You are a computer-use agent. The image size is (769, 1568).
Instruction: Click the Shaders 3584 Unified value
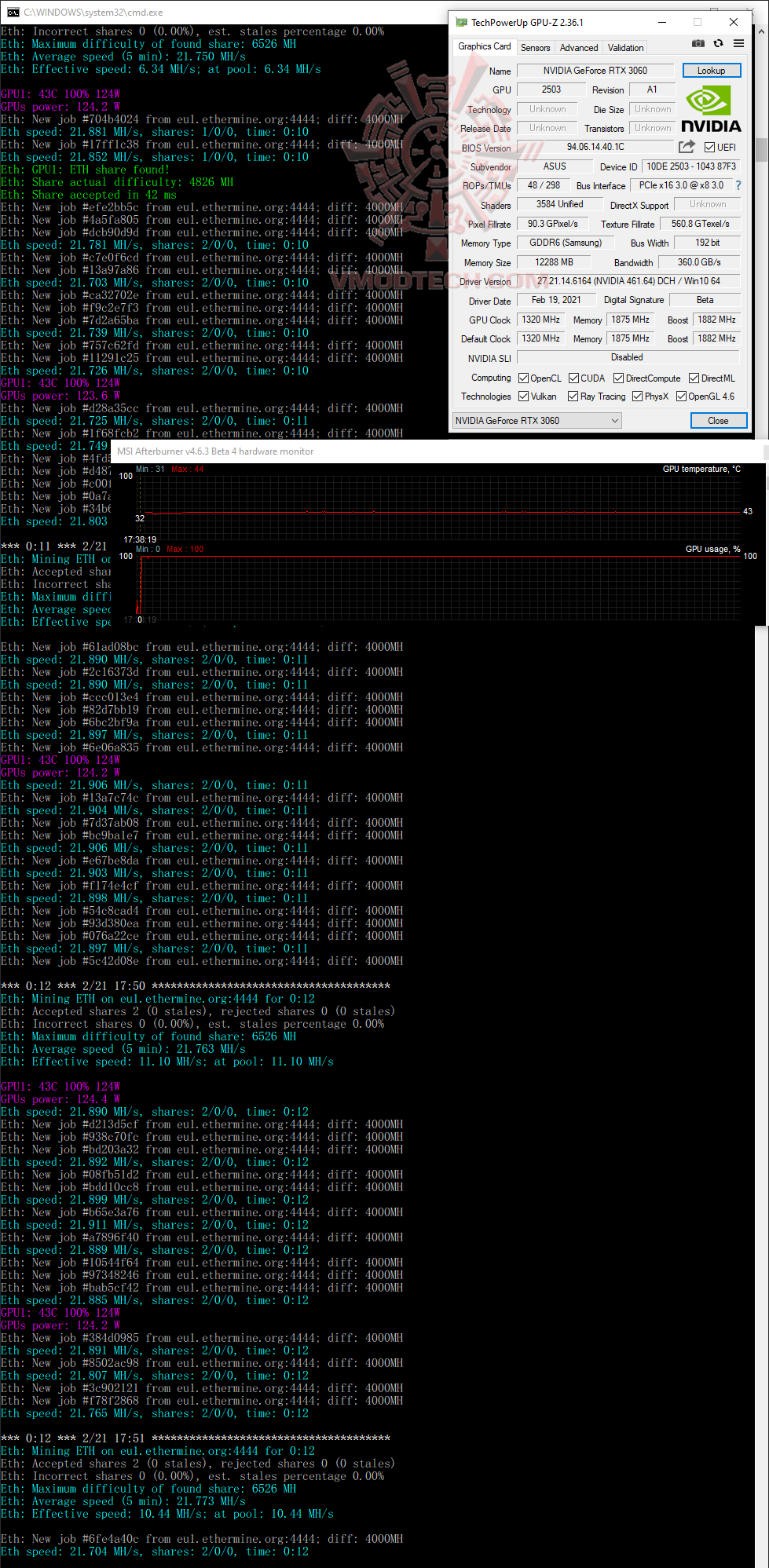click(x=559, y=204)
